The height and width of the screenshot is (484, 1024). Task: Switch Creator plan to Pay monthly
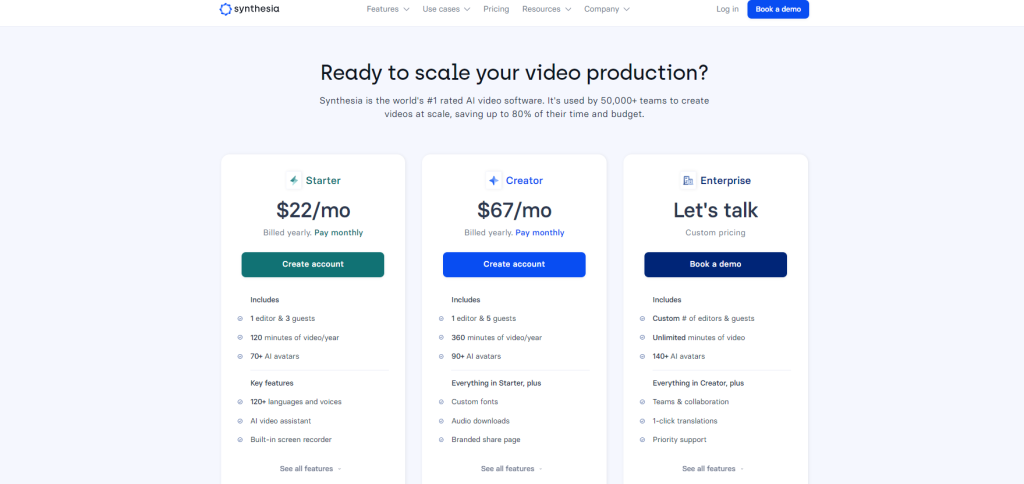(x=539, y=233)
